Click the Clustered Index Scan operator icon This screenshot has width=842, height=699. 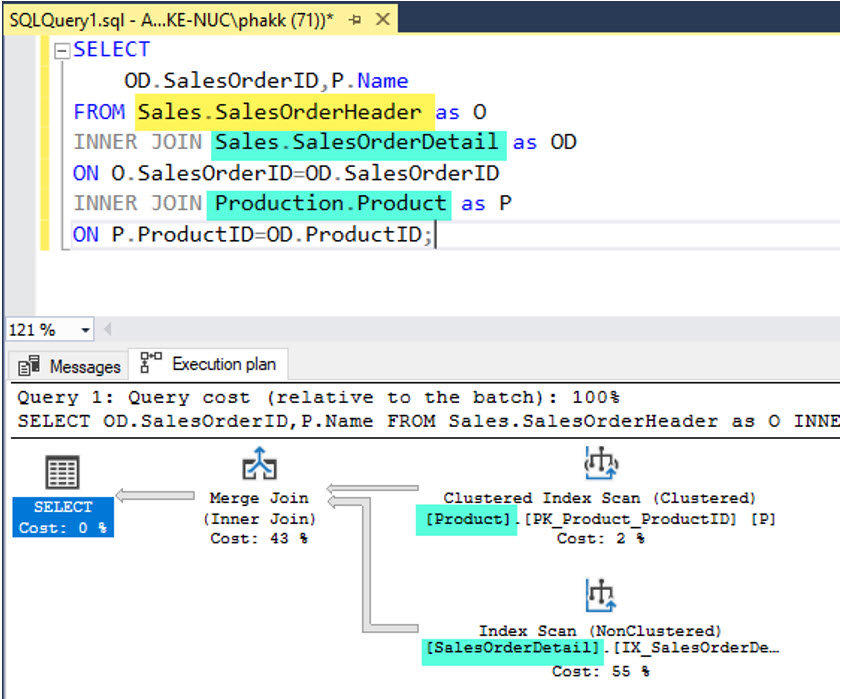[600, 463]
